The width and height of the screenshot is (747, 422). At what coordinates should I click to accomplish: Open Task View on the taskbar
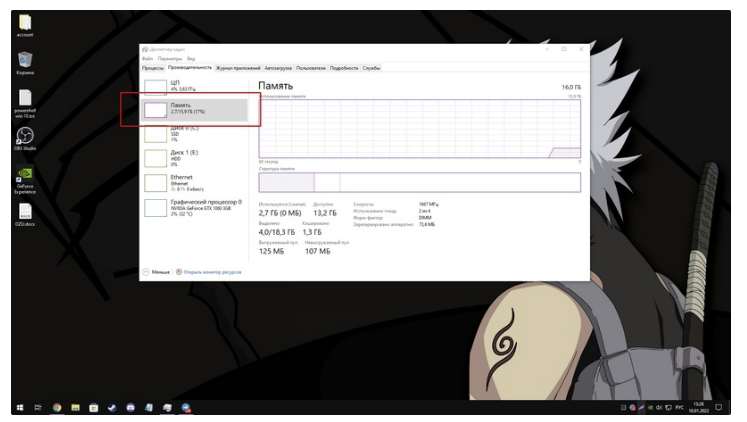[x=38, y=408]
